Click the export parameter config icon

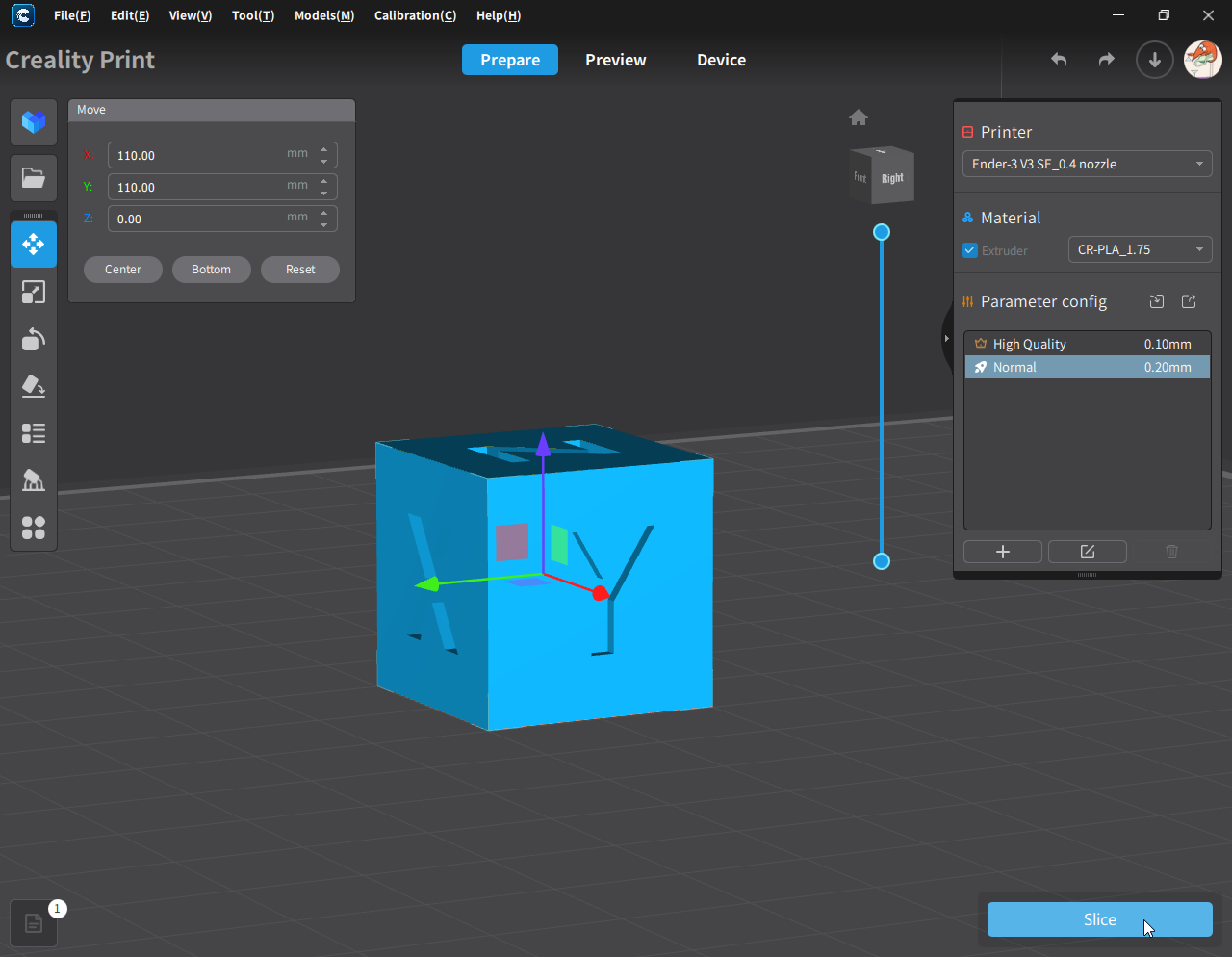1189,301
